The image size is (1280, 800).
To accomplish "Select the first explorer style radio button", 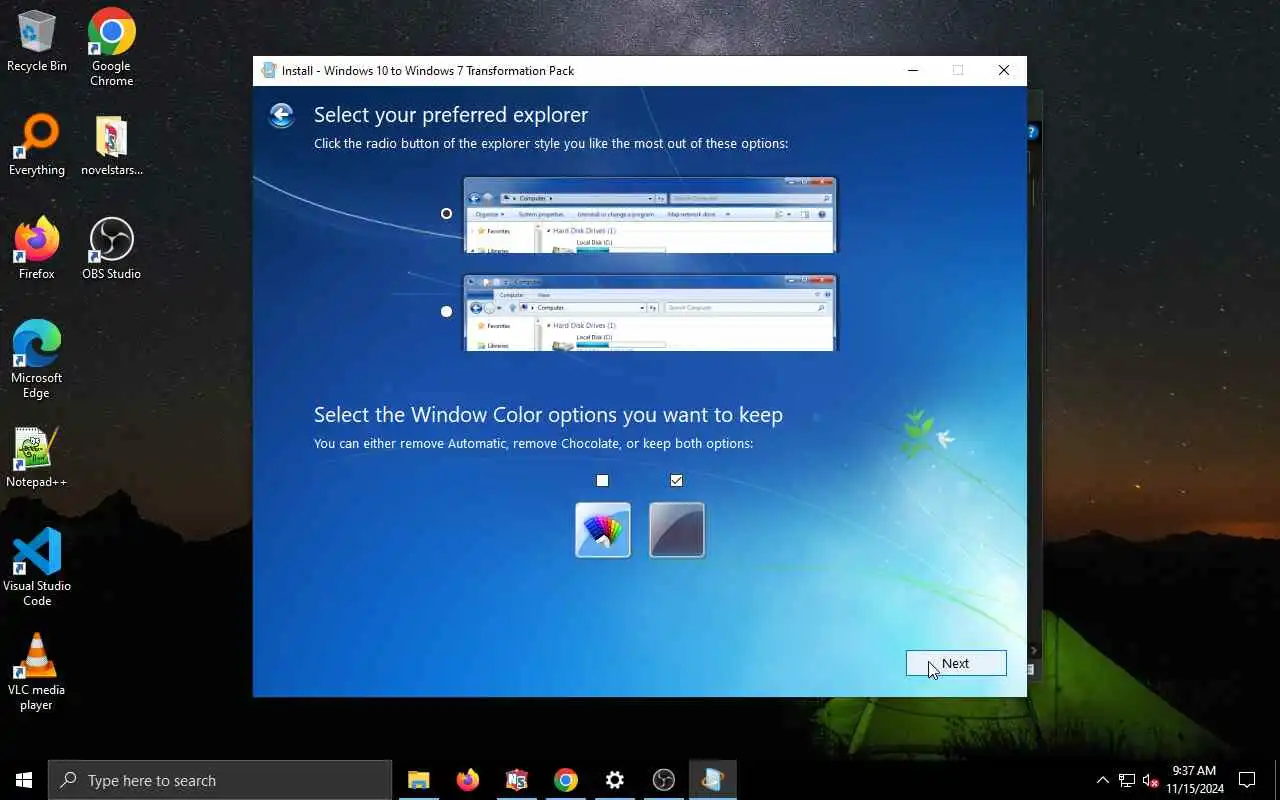I will [x=446, y=213].
